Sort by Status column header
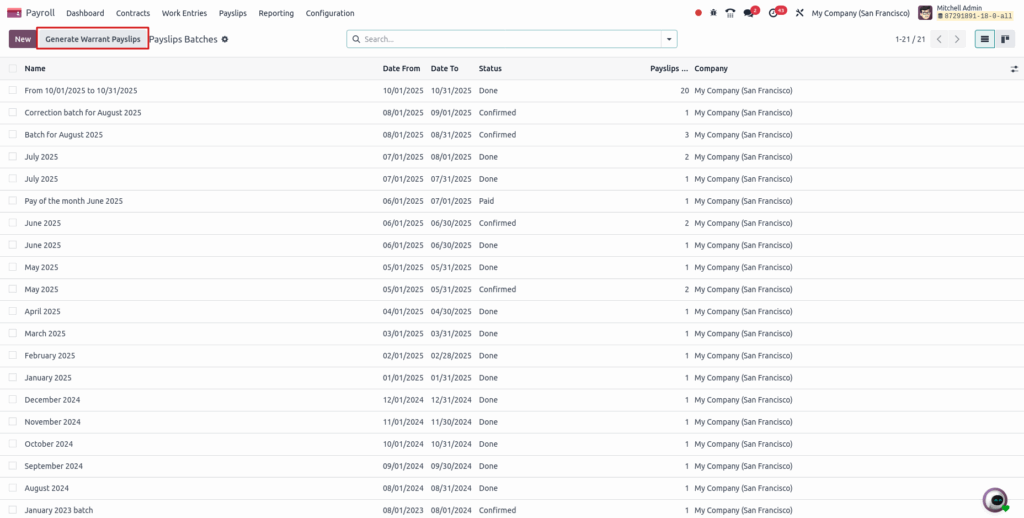The image size is (1024, 518). pos(490,69)
